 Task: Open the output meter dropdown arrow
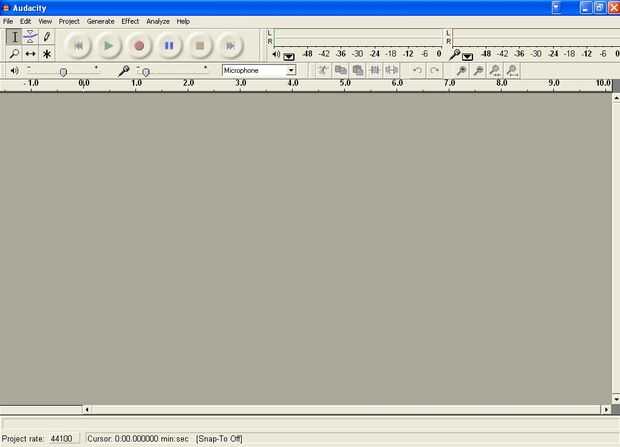(x=289, y=57)
